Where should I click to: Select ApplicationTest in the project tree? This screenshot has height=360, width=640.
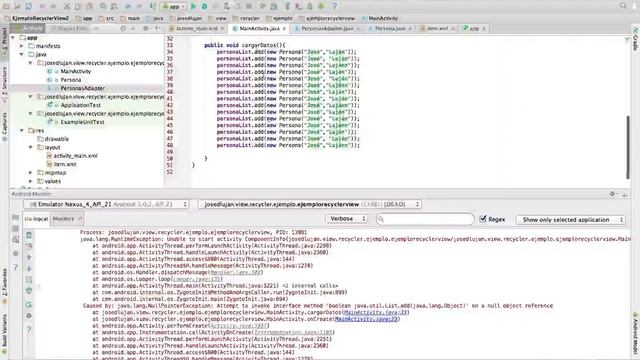(x=81, y=105)
